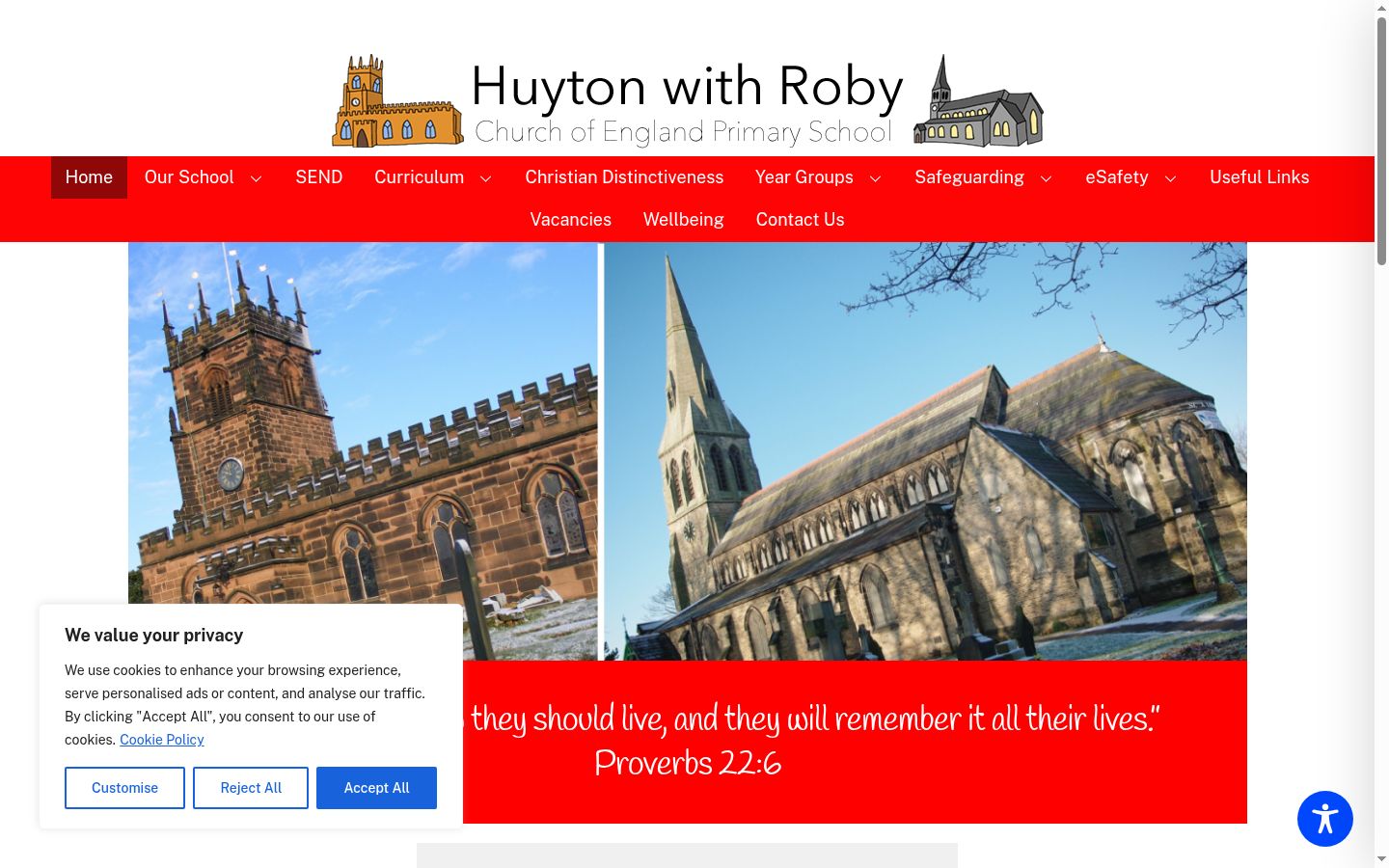Click Reject All cookies button

tap(251, 788)
